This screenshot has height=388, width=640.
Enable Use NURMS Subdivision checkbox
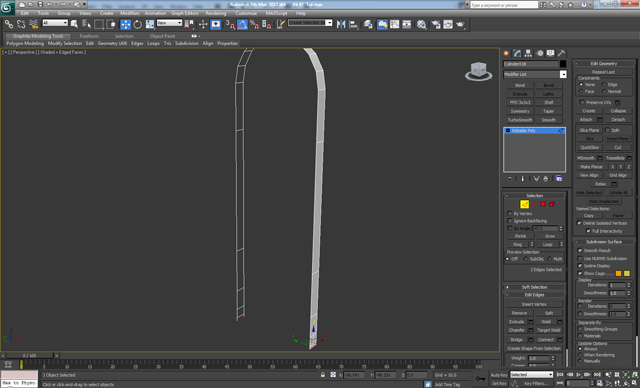pyautogui.click(x=580, y=258)
